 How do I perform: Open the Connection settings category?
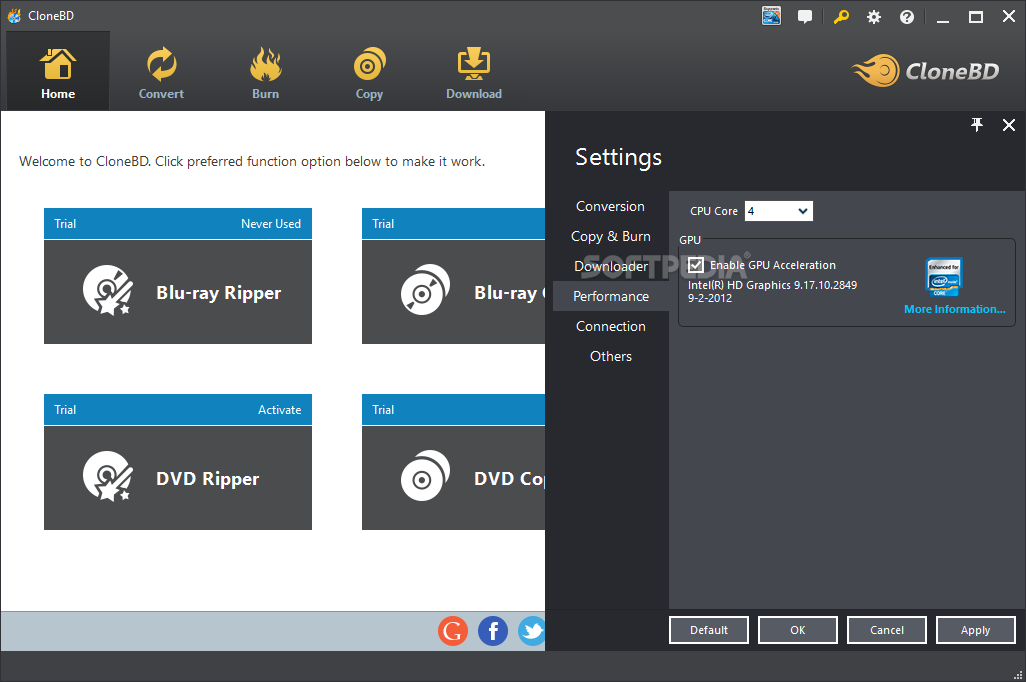click(610, 326)
